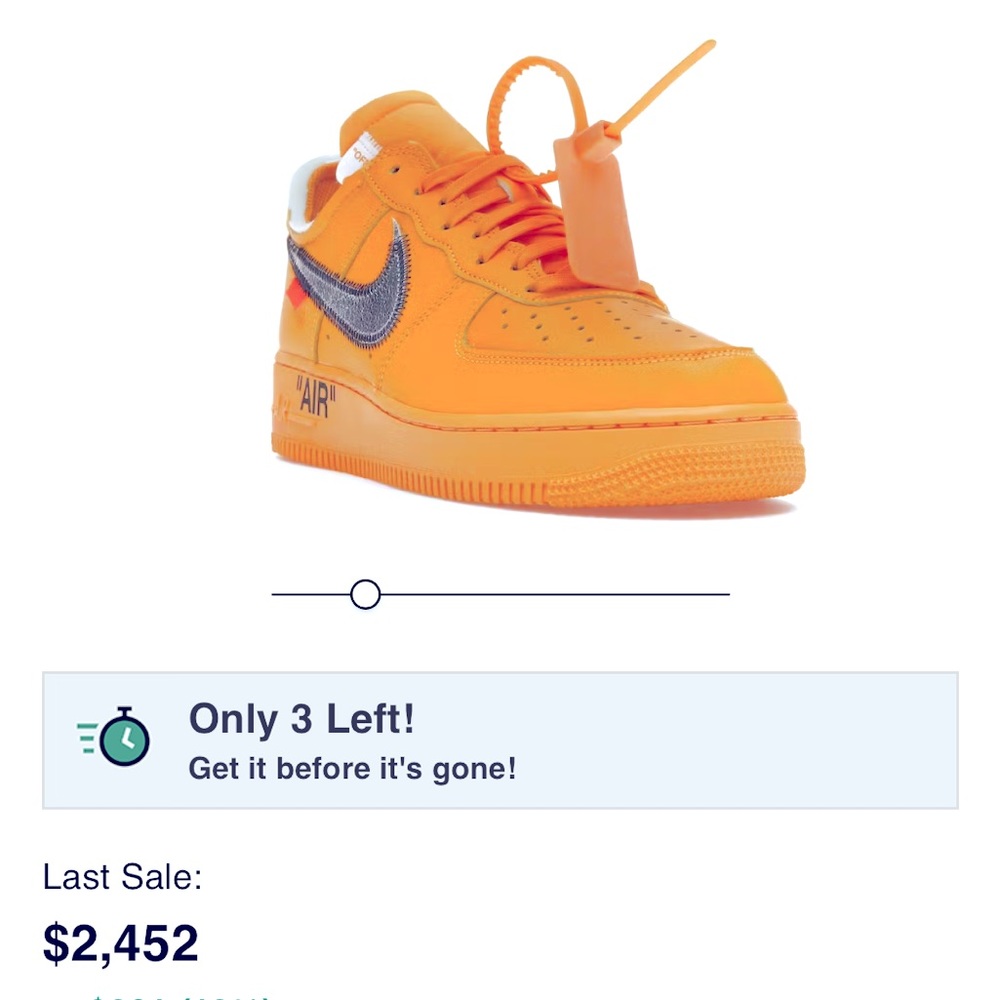
Task: Select the carousel navigation dot
Action: pyautogui.click(x=364, y=593)
